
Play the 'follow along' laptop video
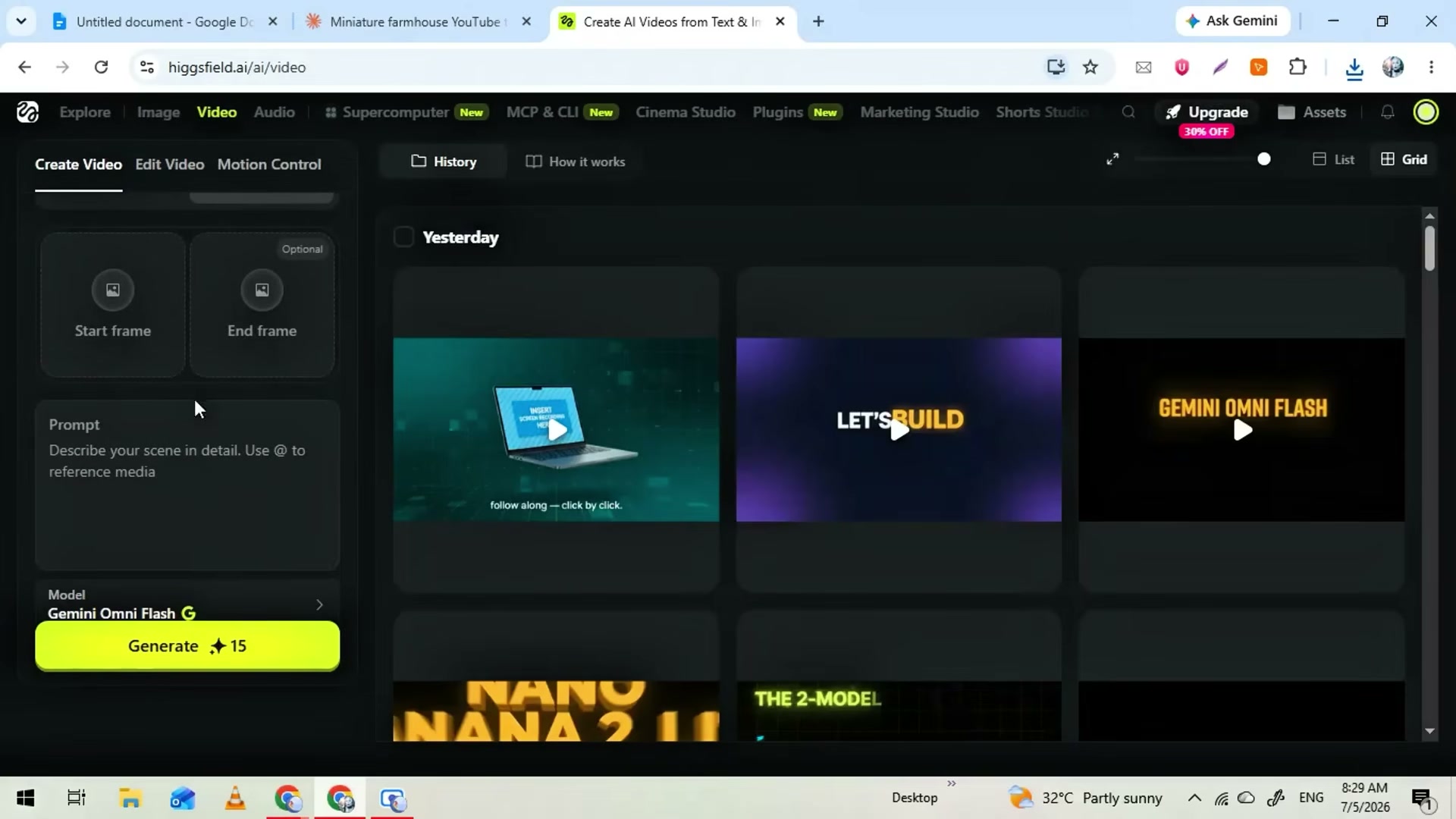click(x=557, y=430)
